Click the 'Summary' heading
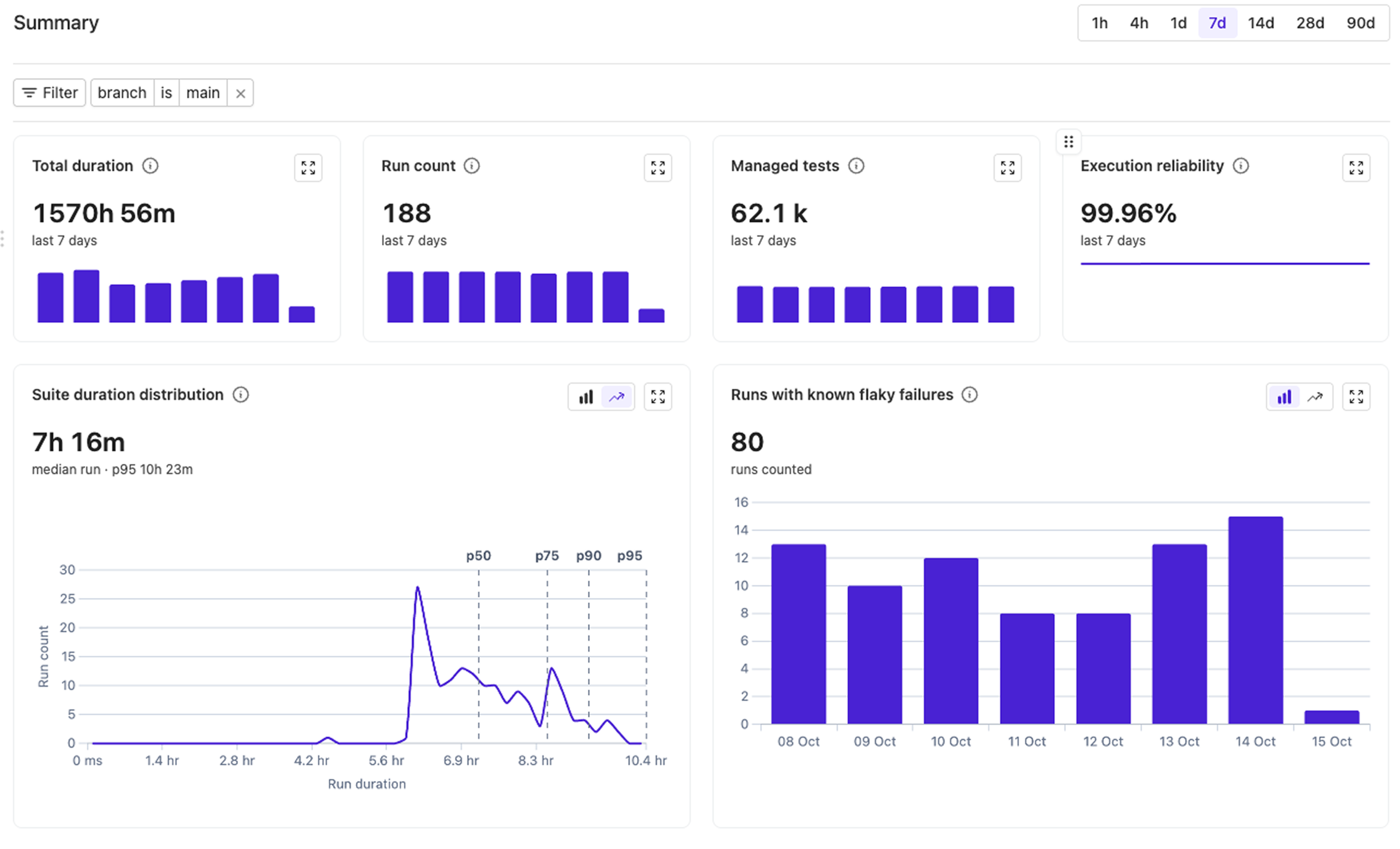 coord(56,23)
